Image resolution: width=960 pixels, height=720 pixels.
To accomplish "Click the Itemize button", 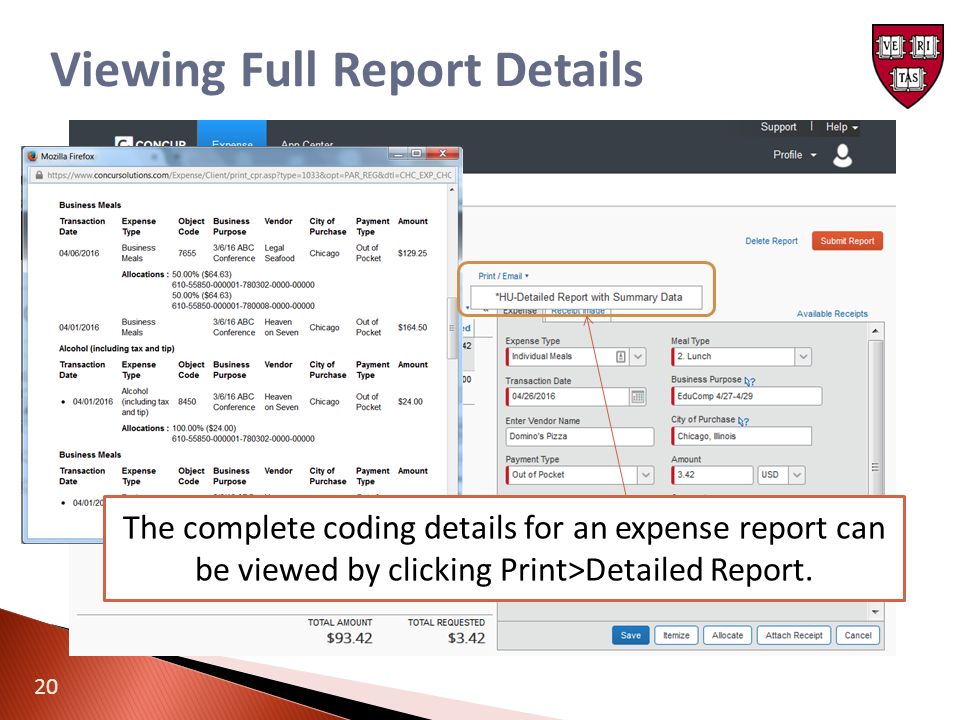I will 676,636.
